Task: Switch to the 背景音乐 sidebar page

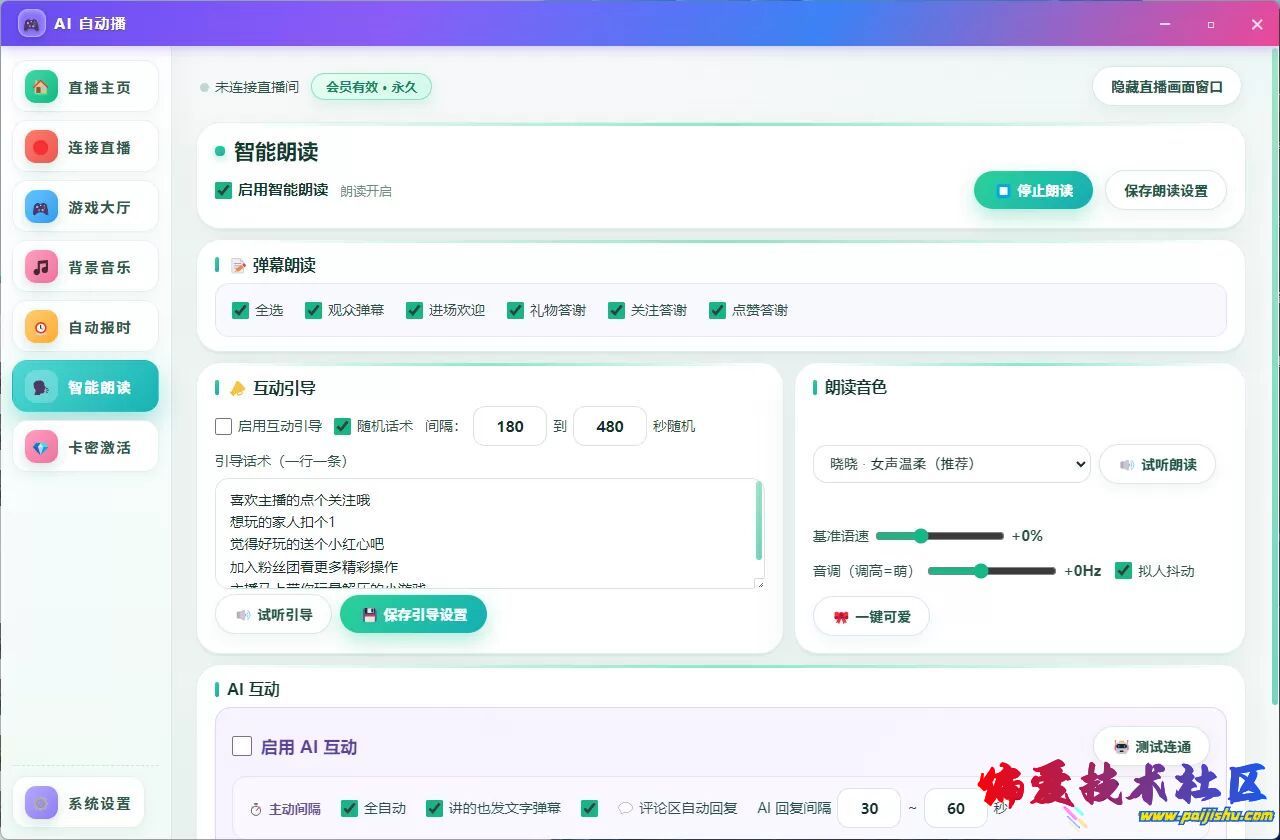Action: coord(85,267)
